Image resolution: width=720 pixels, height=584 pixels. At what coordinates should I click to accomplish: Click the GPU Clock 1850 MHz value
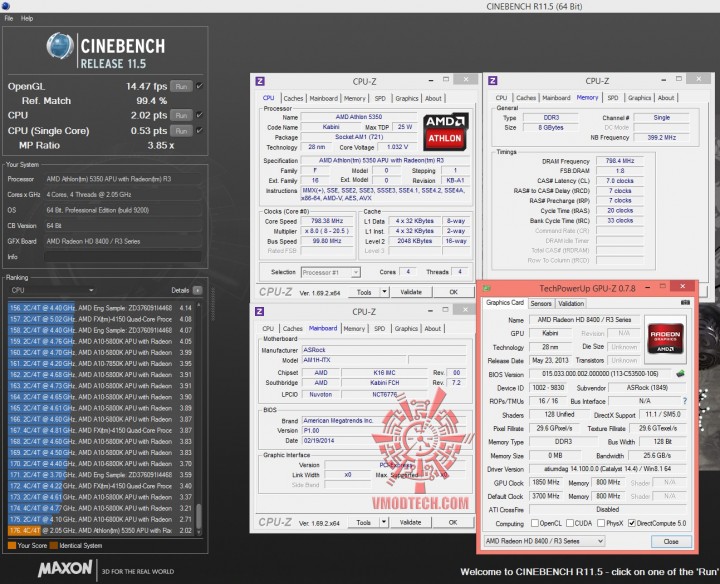(x=546, y=483)
